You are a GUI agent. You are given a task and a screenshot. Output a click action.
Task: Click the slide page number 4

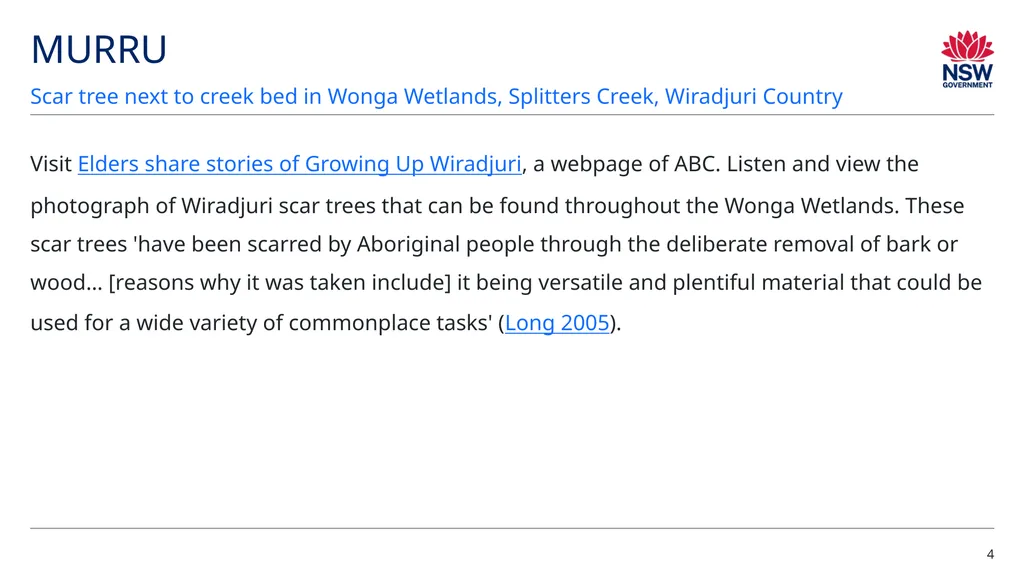click(990, 554)
